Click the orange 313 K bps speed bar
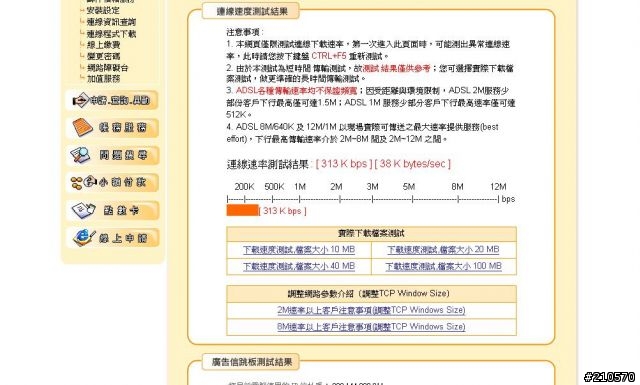 (x=242, y=210)
